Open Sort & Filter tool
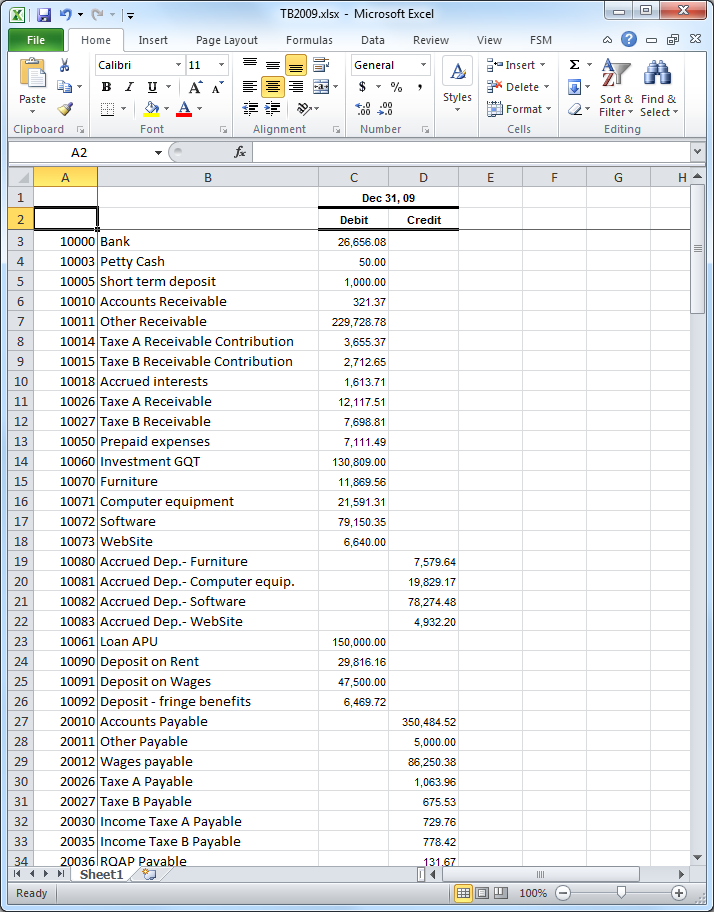This screenshot has height=912, width=714. point(616,88)
